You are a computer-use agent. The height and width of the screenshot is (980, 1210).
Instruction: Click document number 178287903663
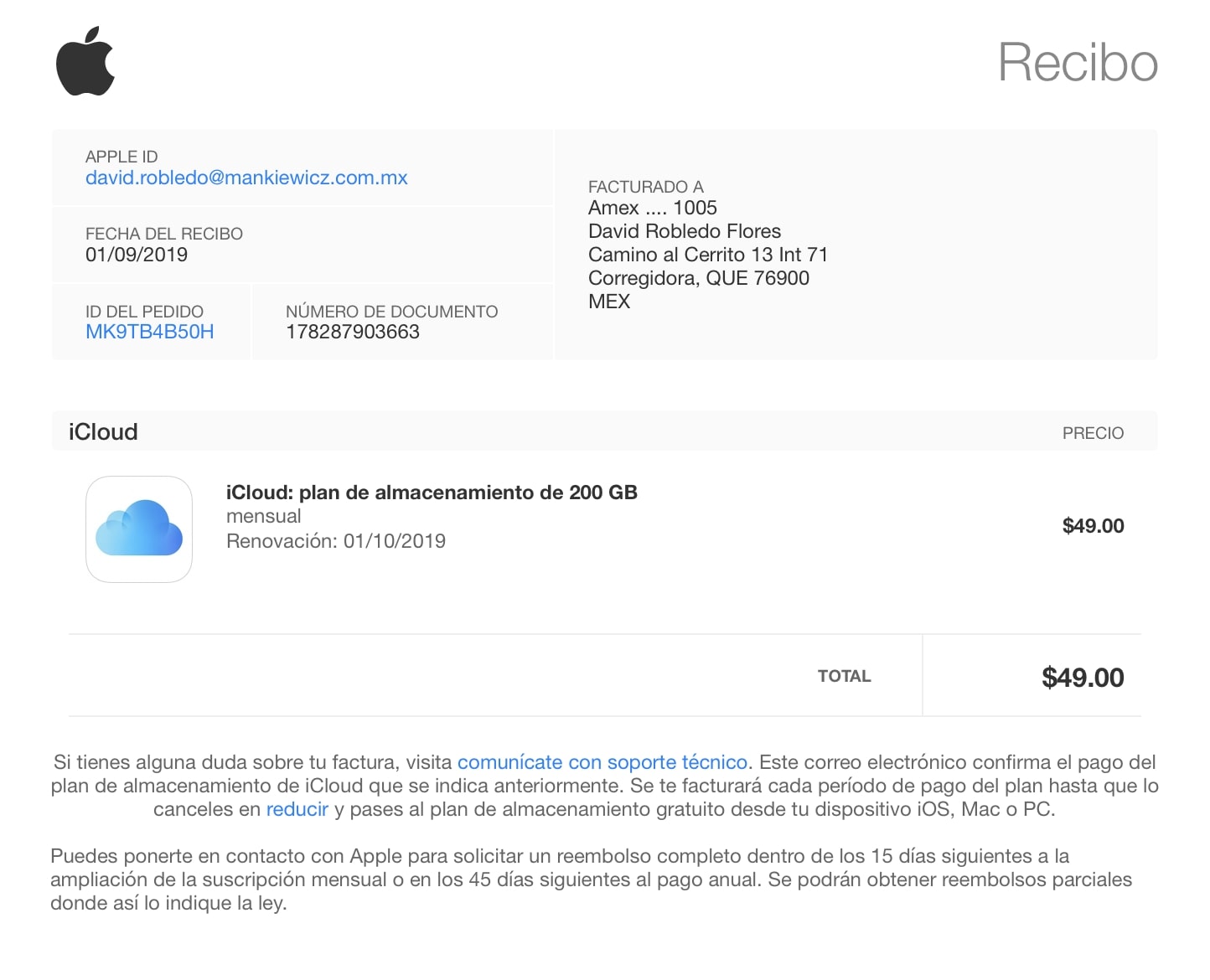coord(353,332)
